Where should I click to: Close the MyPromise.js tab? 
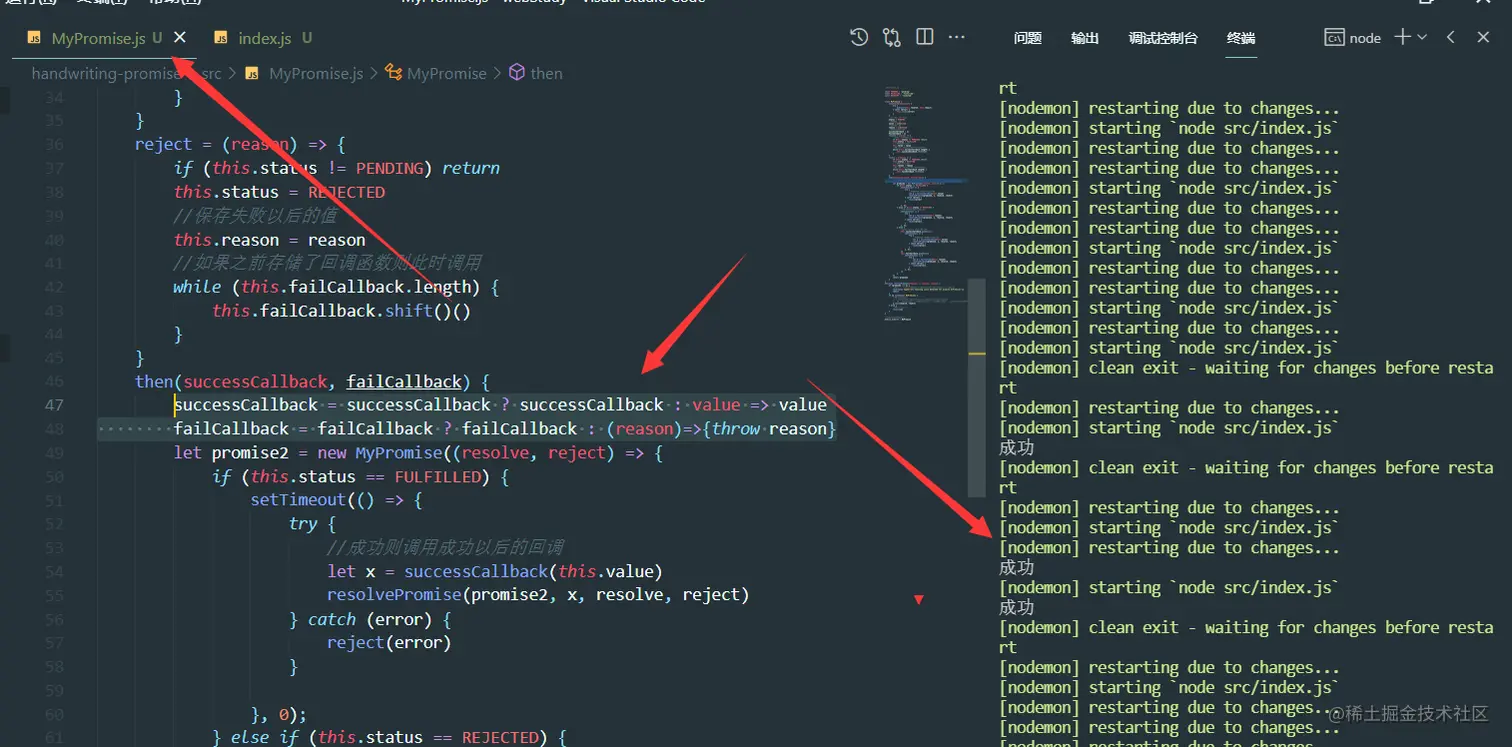[180, 37]
